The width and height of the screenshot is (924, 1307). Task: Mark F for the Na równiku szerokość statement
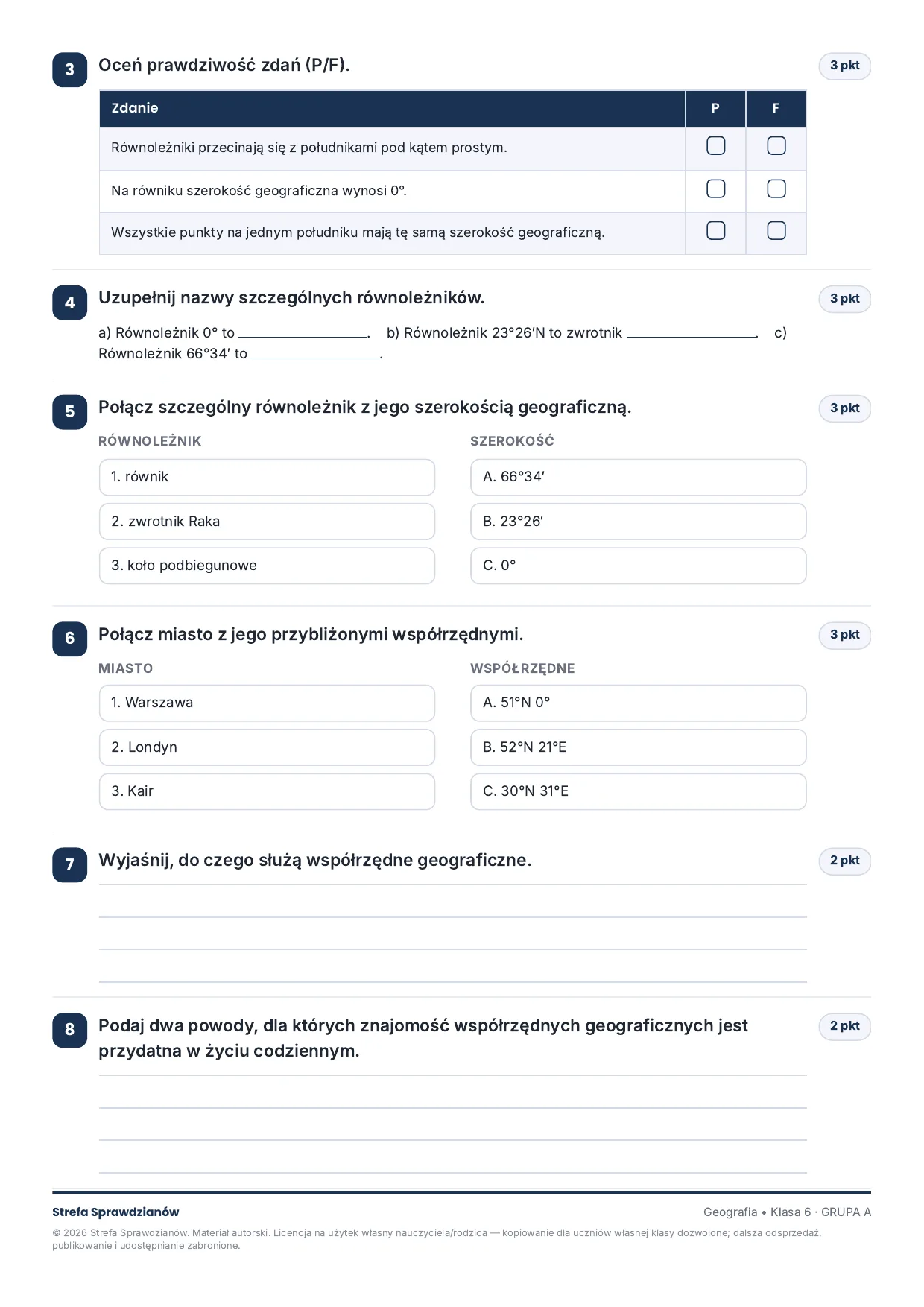776,189
